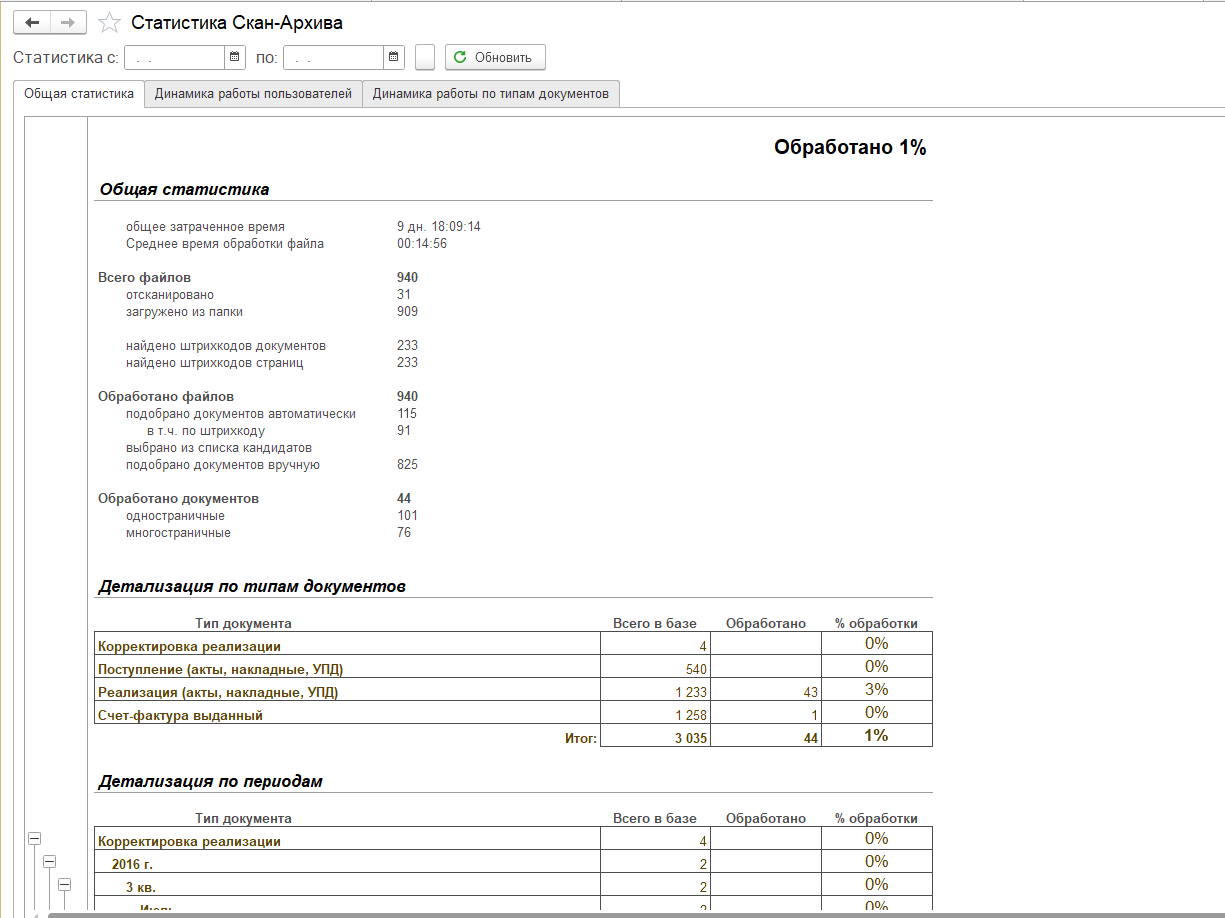Select the Реализация (акты, накладные, УПД) row
This screenshot has width=1225, height=918.
pos(218,692)
